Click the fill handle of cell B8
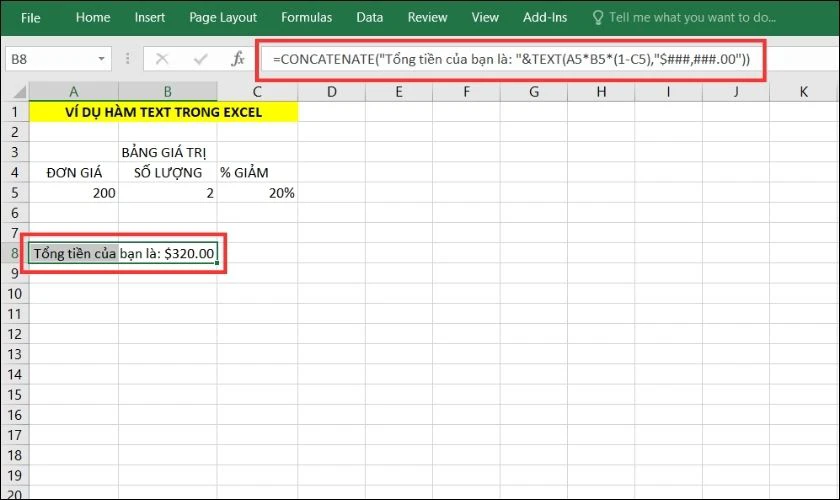The image size is (840, 500). [217, 263]
